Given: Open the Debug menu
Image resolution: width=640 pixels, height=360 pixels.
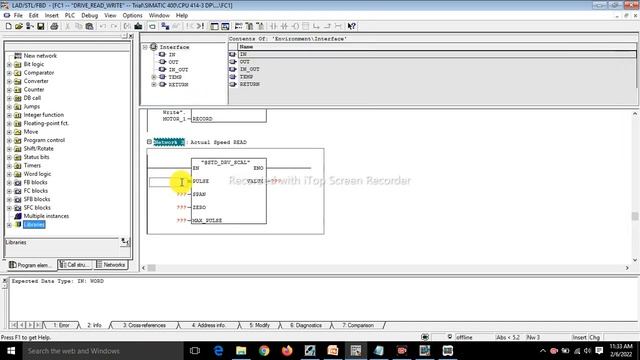Looking at the screenshot, I should click(x=89, y=15).
